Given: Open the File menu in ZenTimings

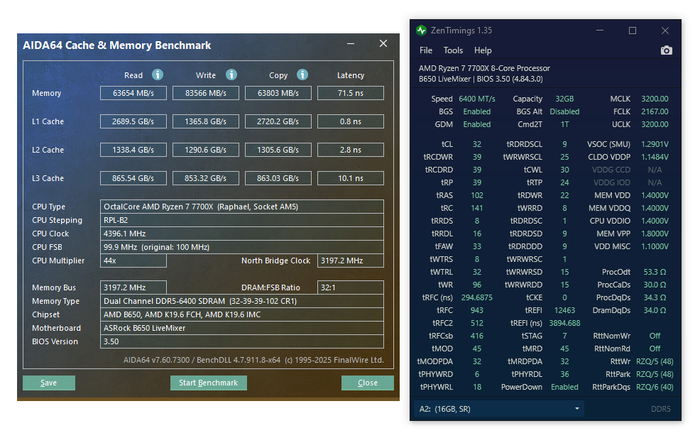Looking at the screenshot, I should 426,51.
